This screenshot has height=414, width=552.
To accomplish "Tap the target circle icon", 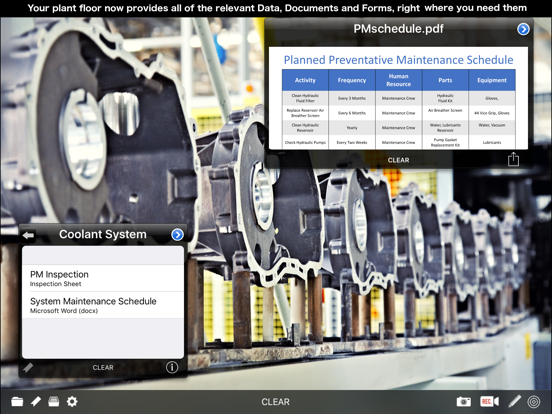I will (x=534, y=401).
